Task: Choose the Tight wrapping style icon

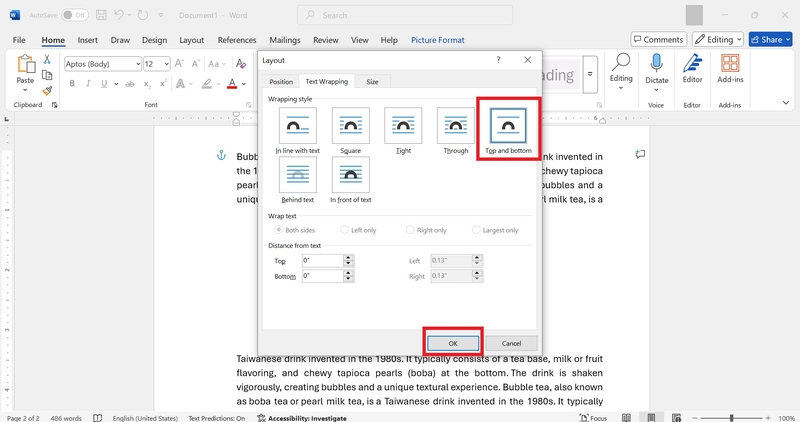Action: coord(403,126)
